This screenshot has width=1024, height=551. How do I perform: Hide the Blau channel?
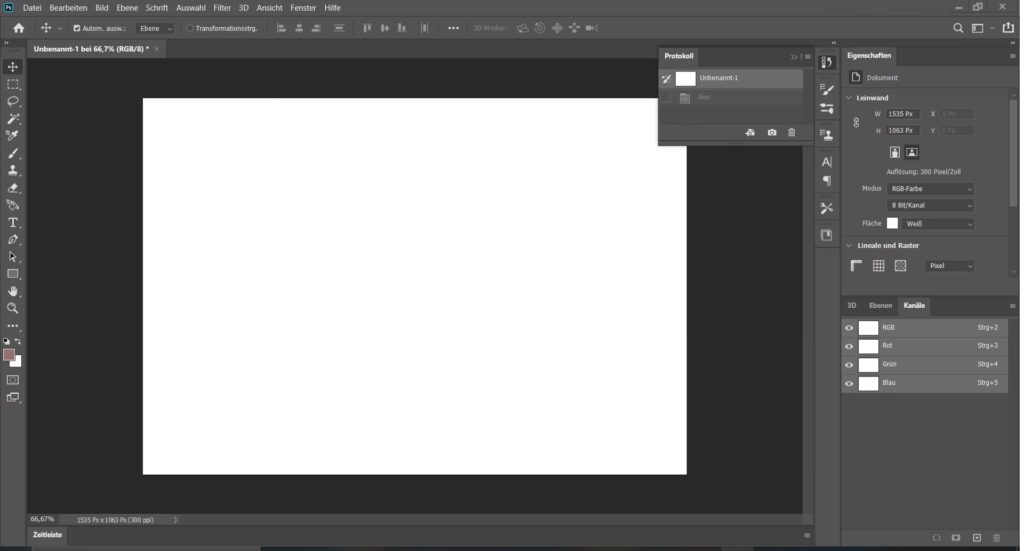click(849, 383)
